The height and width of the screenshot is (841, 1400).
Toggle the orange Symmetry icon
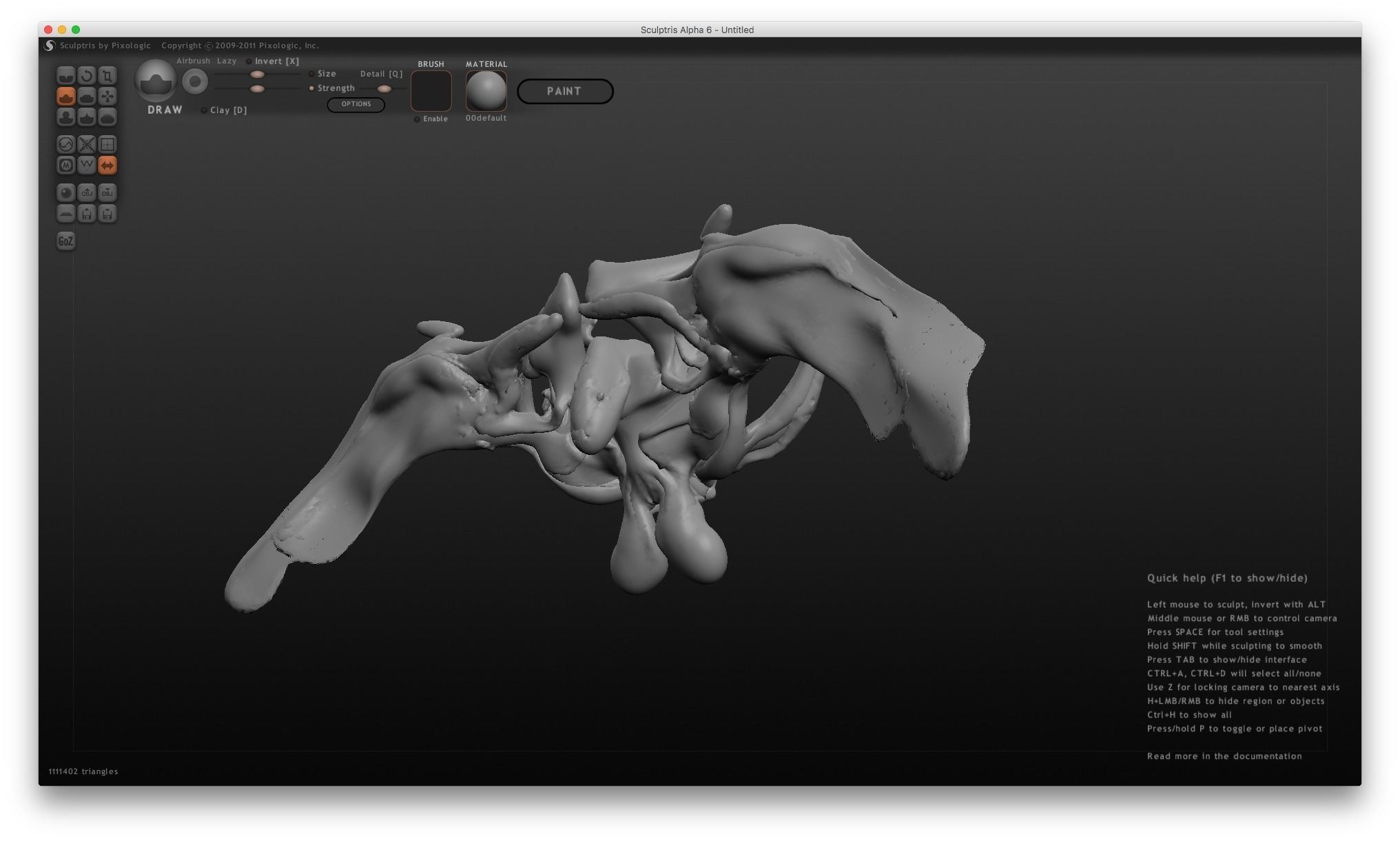point(107,165)
